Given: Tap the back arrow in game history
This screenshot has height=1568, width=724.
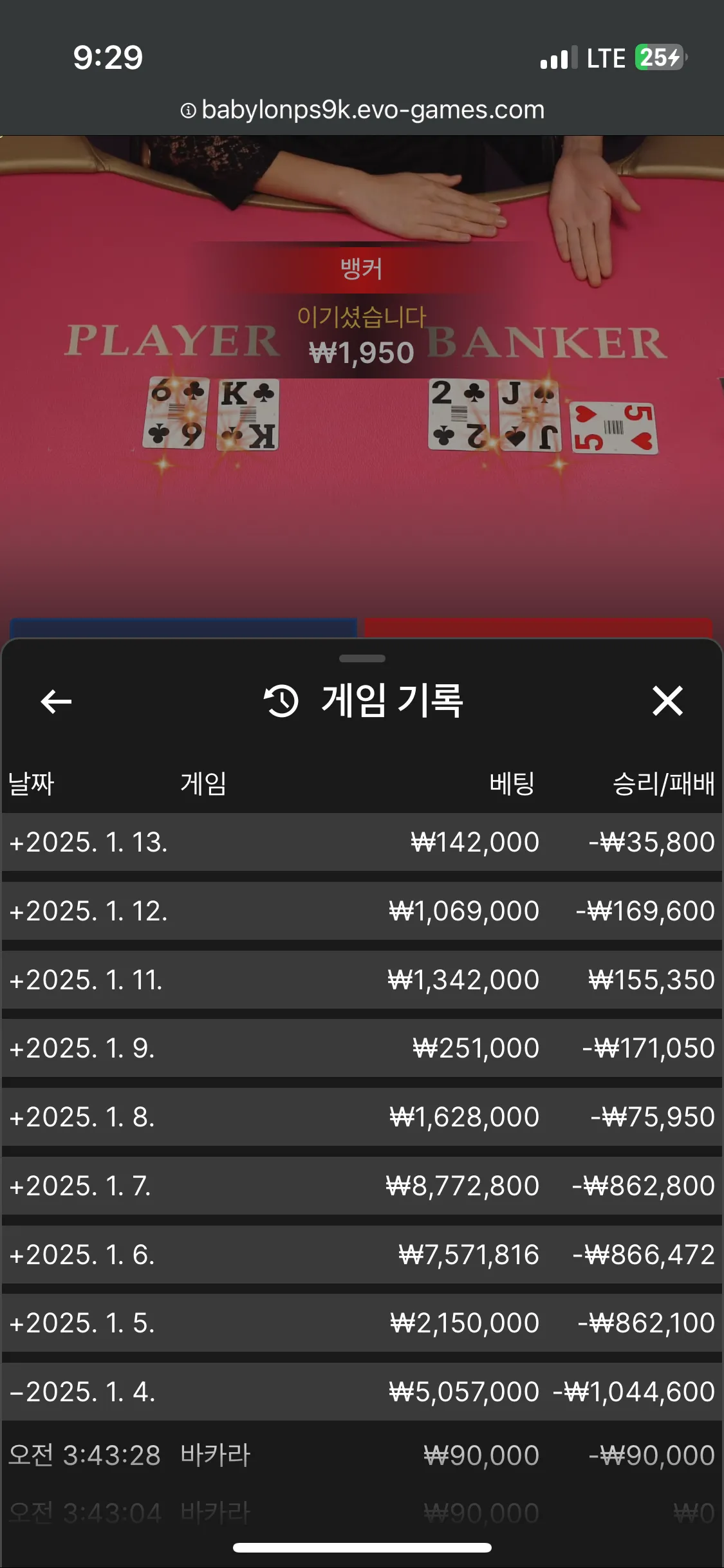Looking at the screenshot, I should (56, 701).
